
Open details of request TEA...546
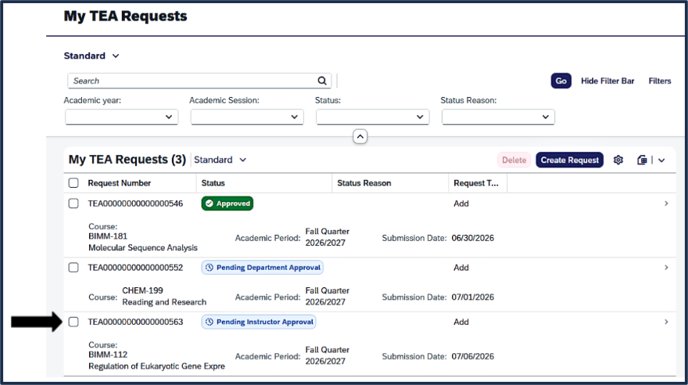tap(666, 203)
